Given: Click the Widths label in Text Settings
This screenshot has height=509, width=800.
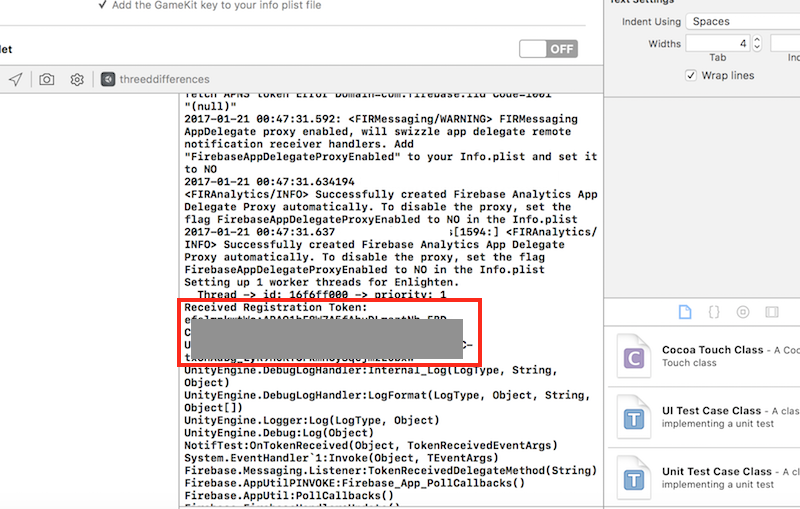Looking at the screenshot, I should pyautogui.click(x=664, y=44).
